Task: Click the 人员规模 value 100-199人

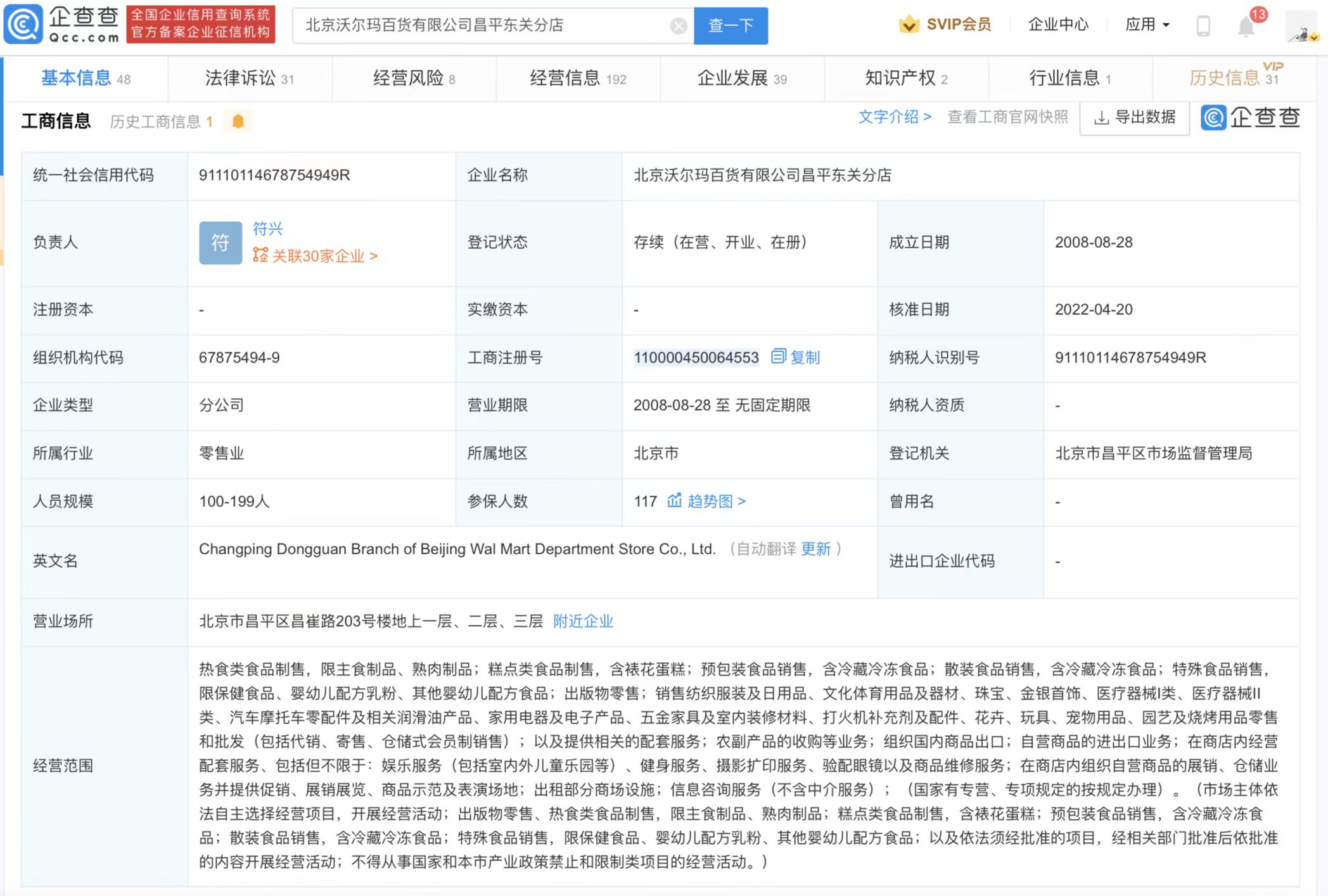Action: tap(234, 501)
